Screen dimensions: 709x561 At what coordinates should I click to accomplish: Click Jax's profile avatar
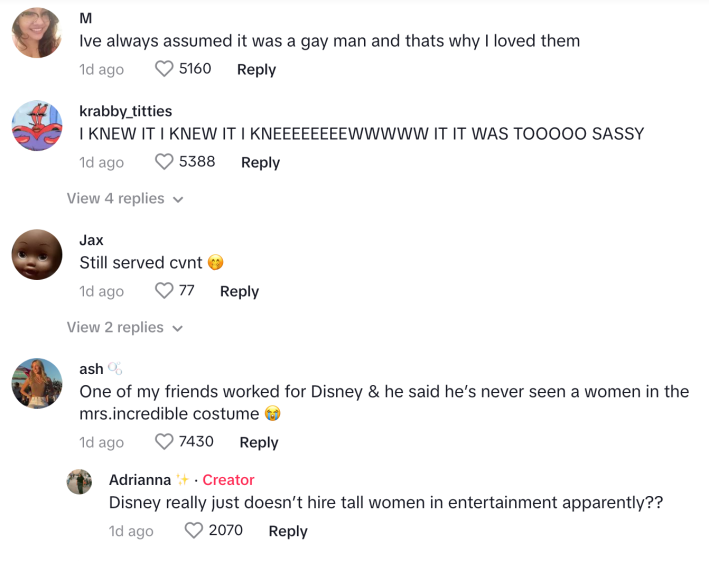[37, 255]
